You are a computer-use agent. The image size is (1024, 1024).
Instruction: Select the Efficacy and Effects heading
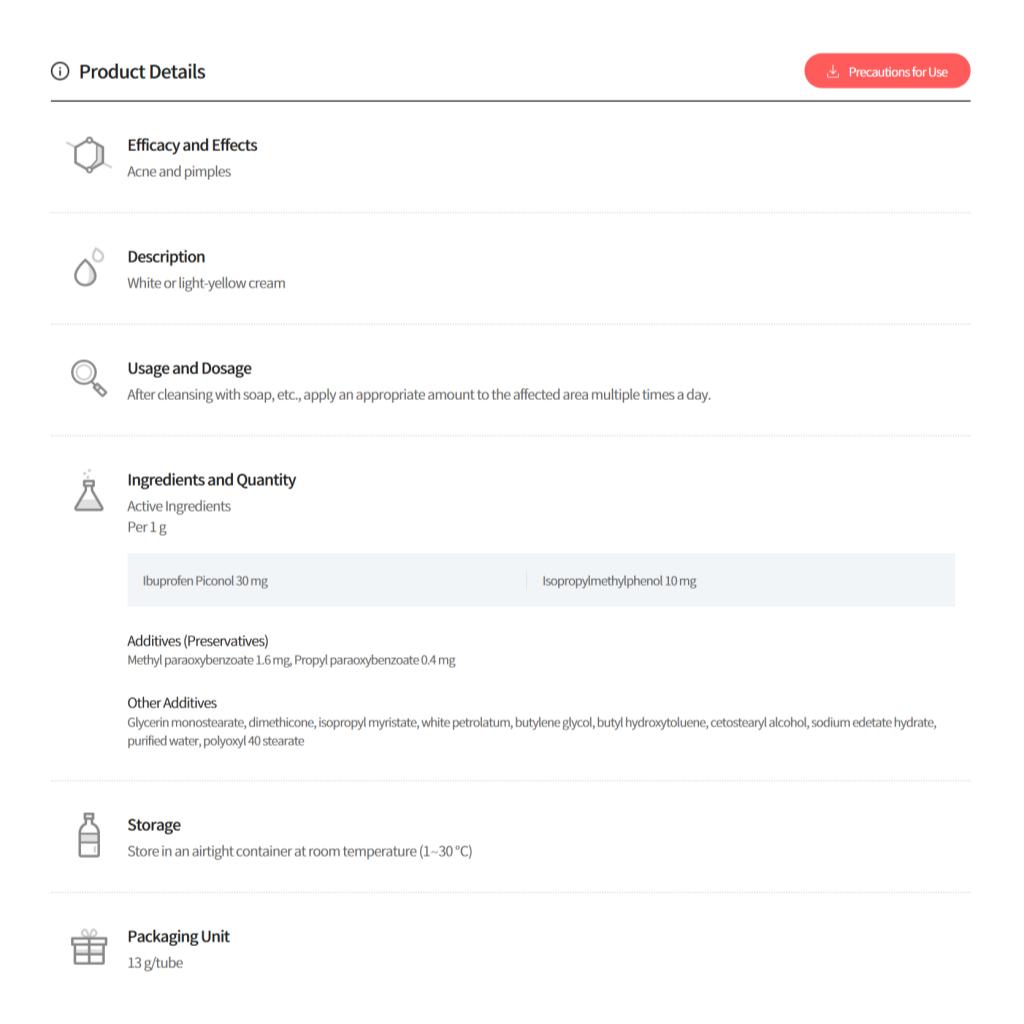pos(192,145)
